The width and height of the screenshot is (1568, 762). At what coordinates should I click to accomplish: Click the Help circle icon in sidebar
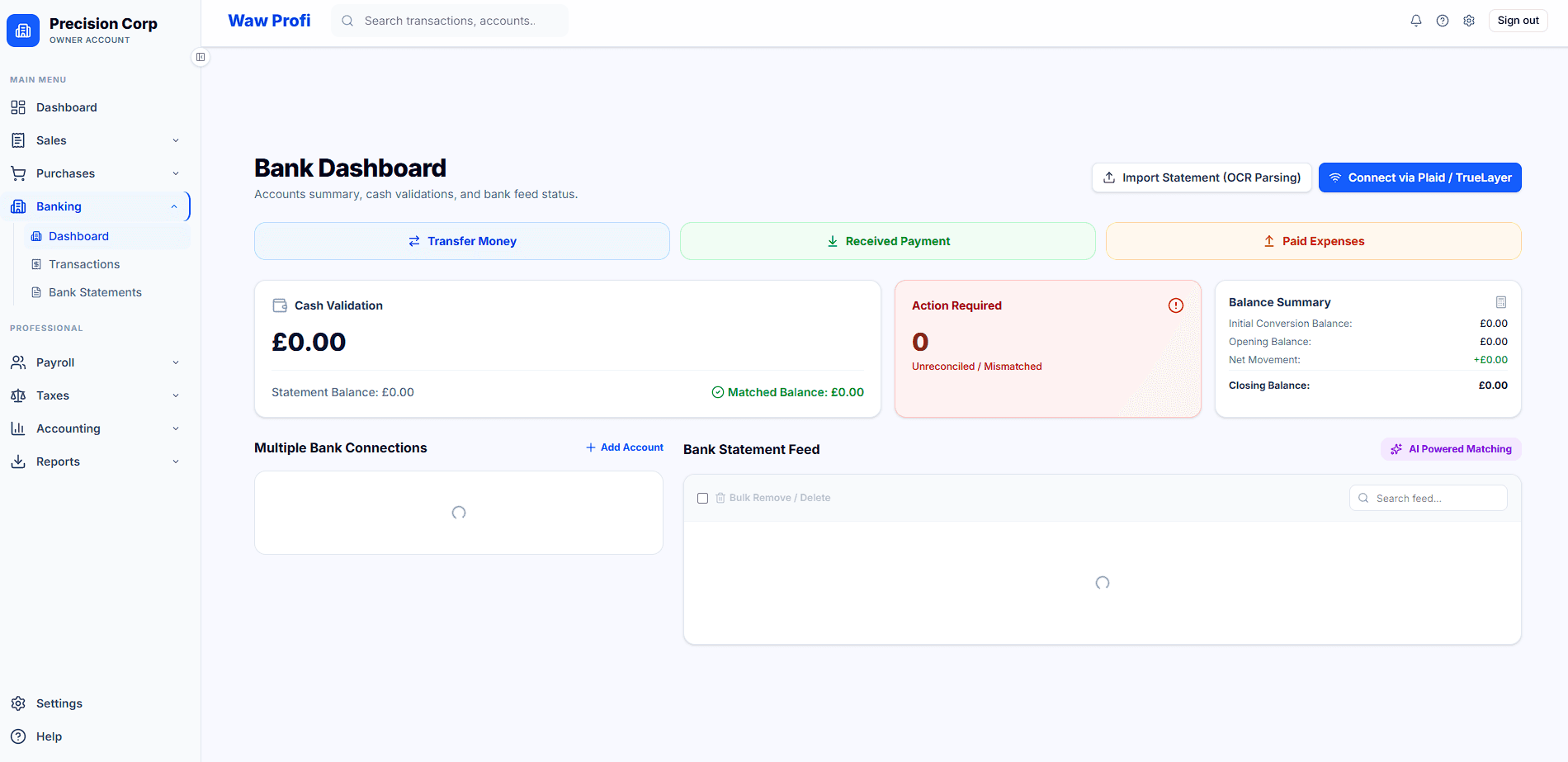click(x=18, y=736)
